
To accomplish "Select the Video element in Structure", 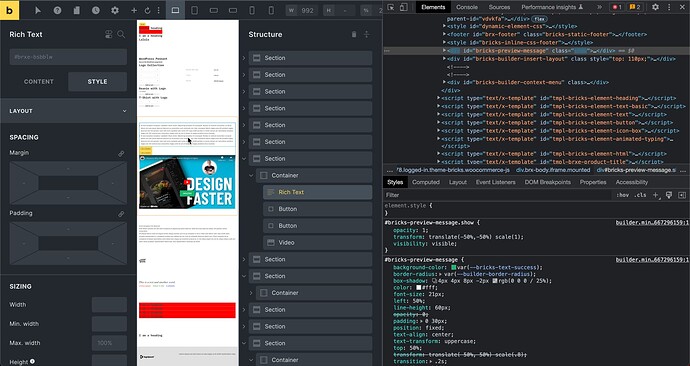I will [x=317, y=242].
